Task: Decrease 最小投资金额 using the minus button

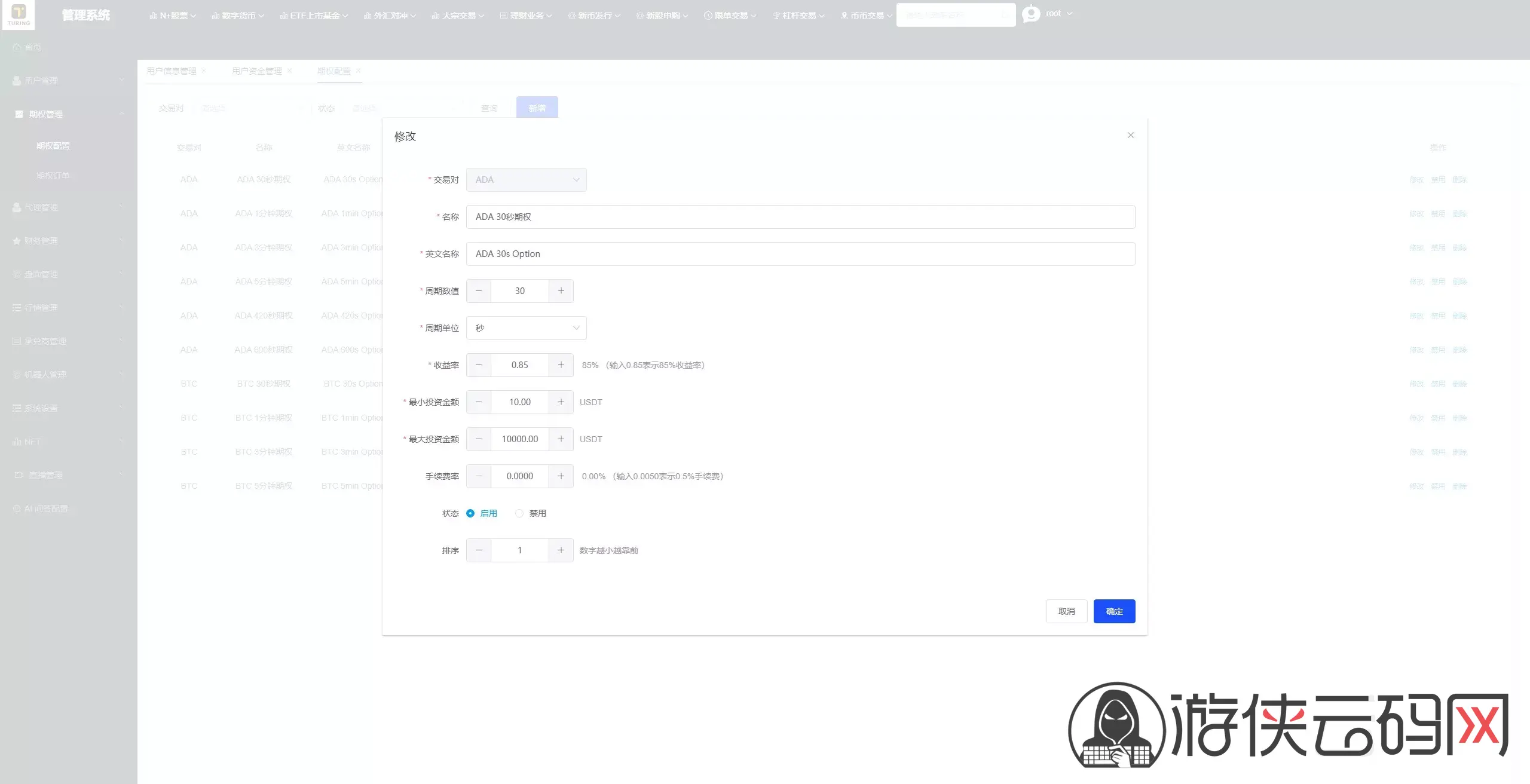Action: (x=479, y=402)
